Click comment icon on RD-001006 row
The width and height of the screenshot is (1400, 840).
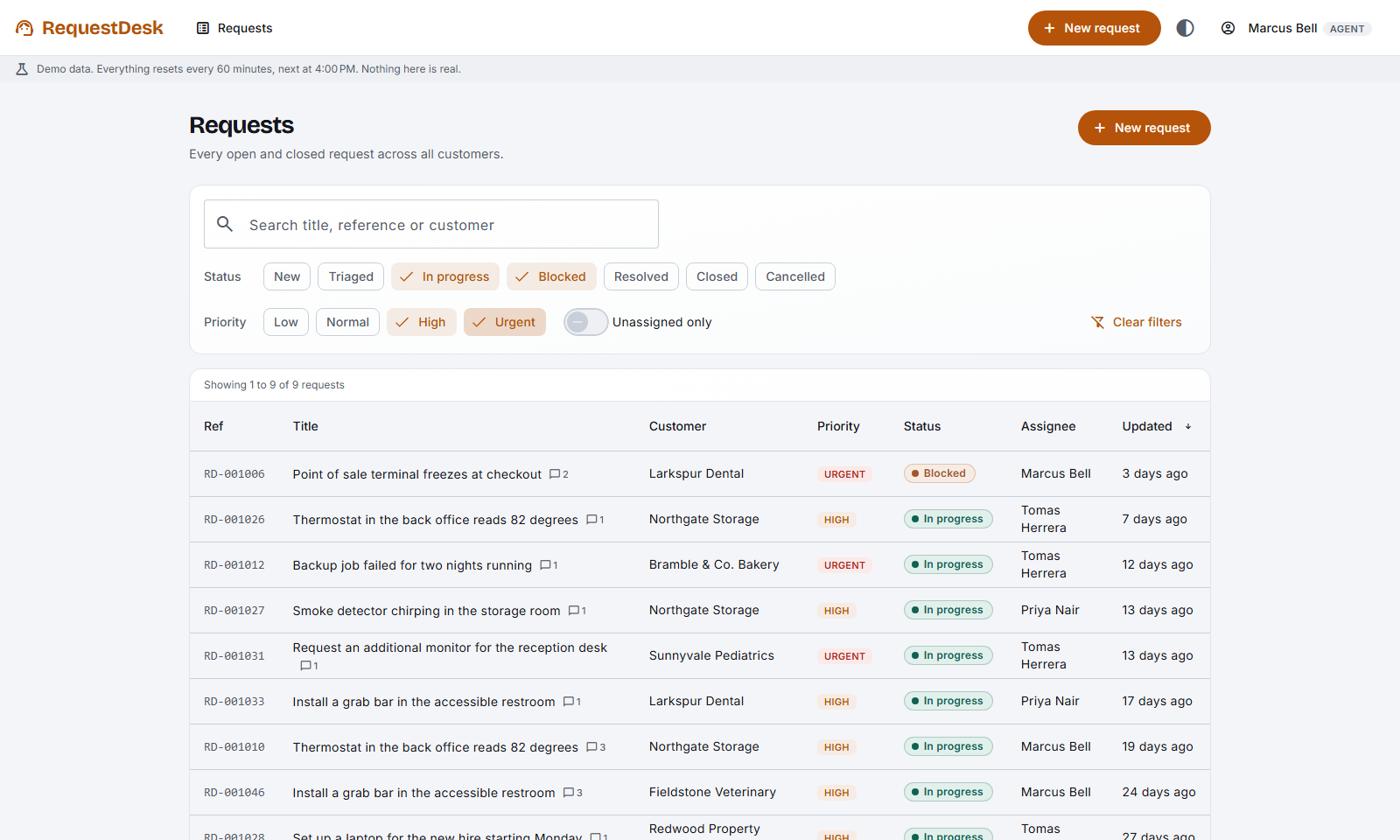click(x=555, y=474)
